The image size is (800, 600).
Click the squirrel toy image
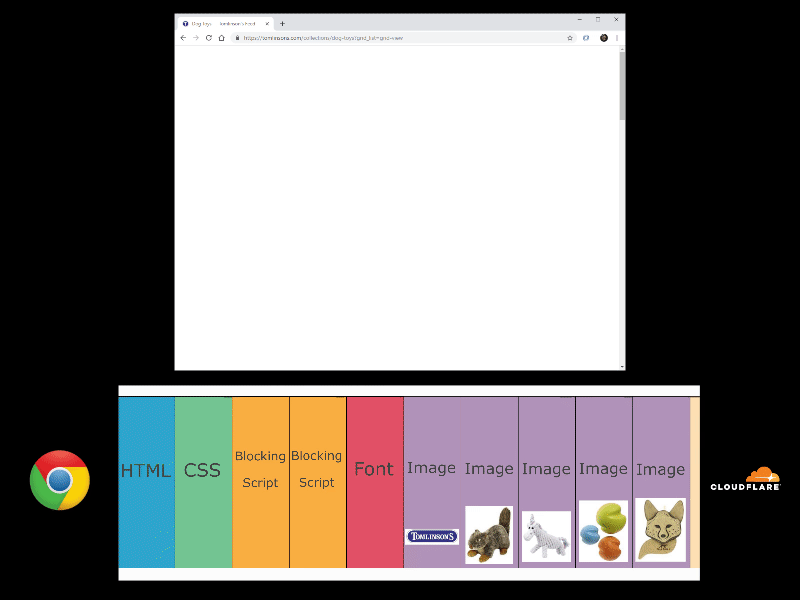click(x=489, y=535)
